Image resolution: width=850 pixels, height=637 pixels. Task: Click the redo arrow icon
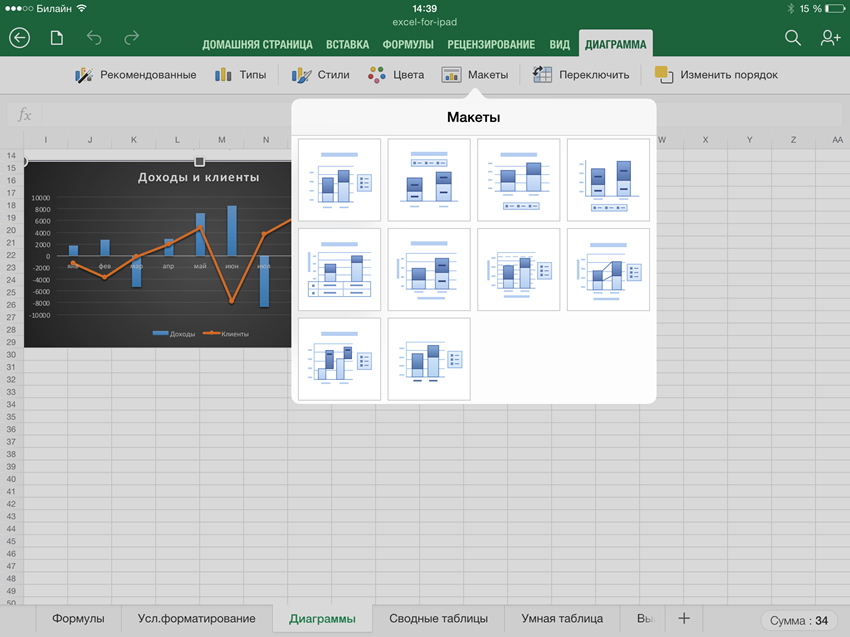coord(131,38)
